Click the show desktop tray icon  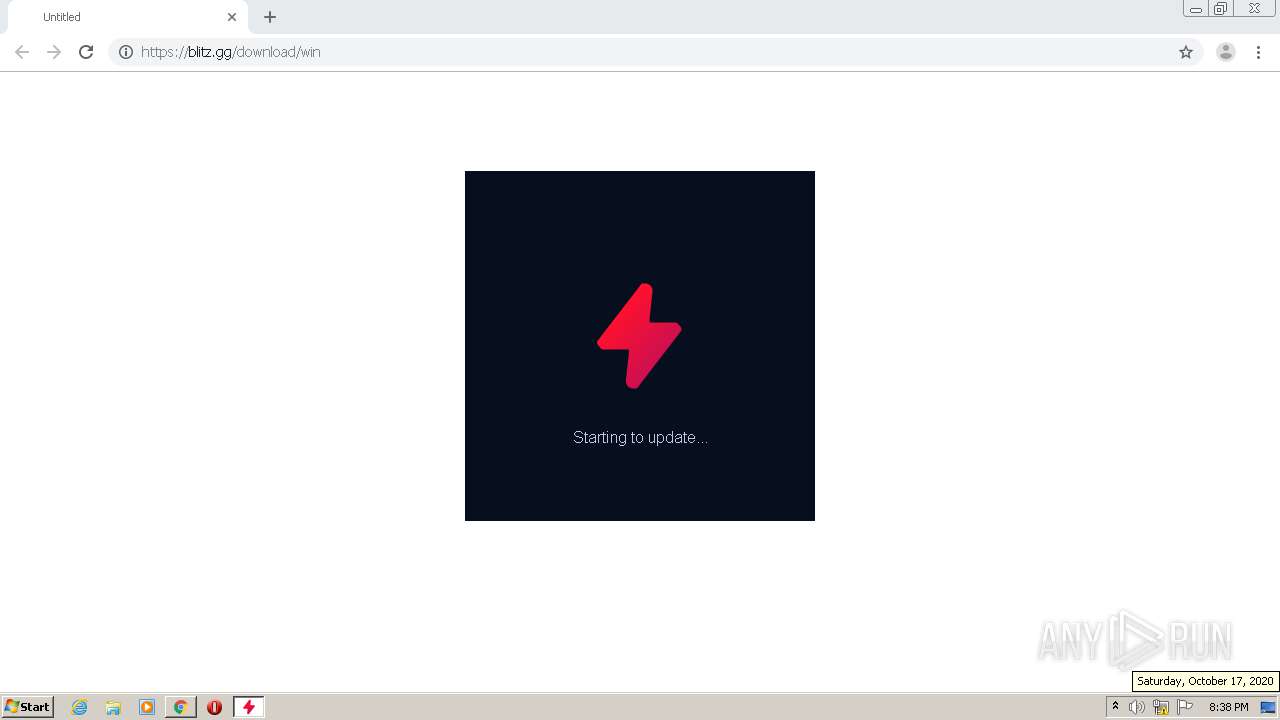[1268, 707]
